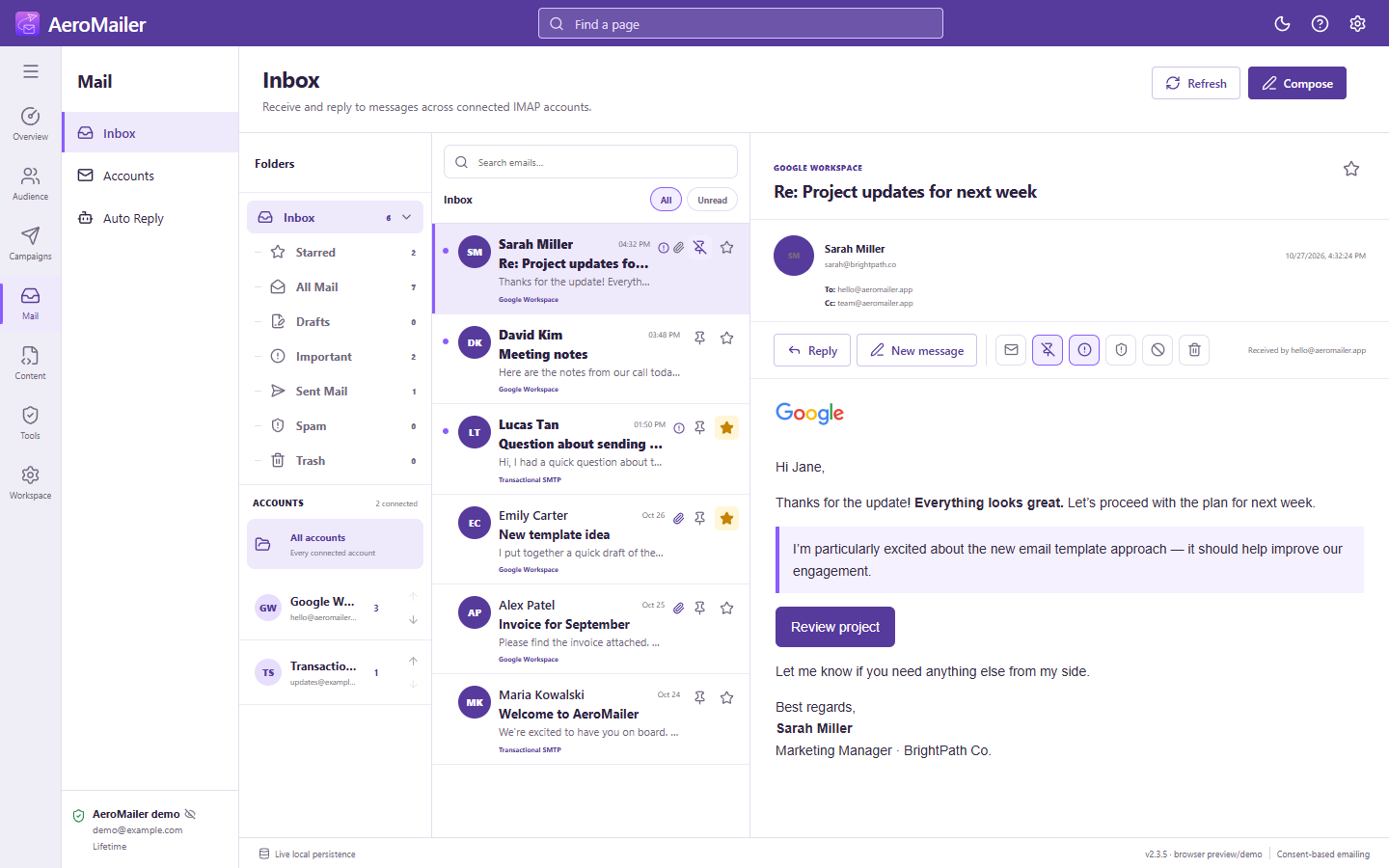
Task: Unpin the open message from reader toolbar
Action: point(1048,350)
